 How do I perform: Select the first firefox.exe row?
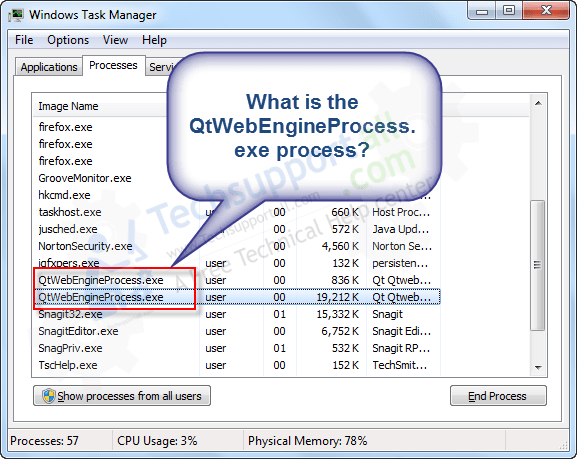pos(66,127)
